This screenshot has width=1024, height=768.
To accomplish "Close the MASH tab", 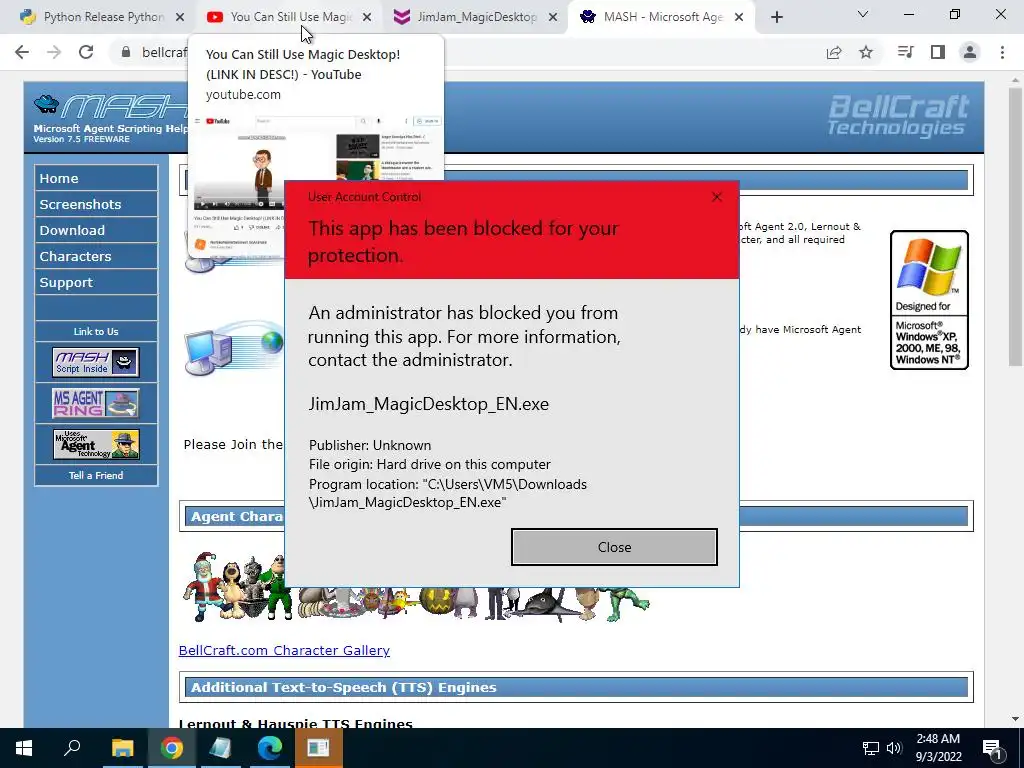I will point(739,17).
